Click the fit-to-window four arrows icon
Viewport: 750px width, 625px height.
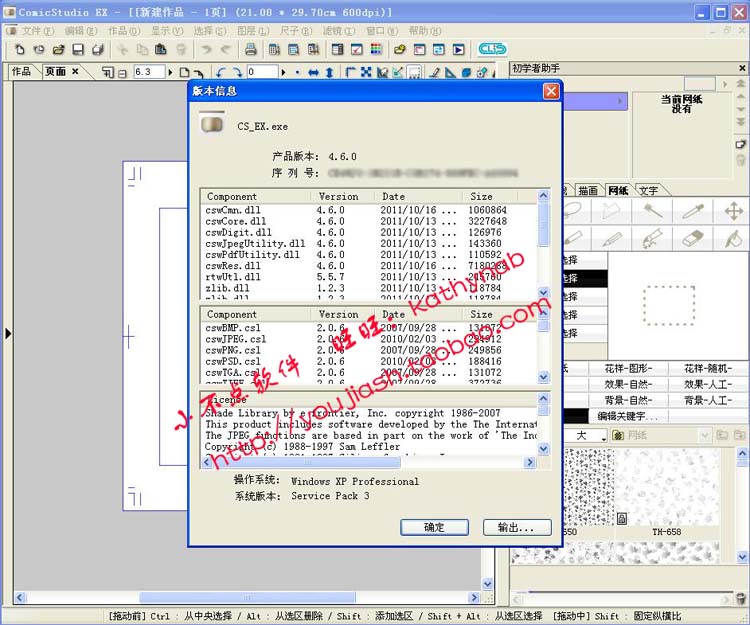pyautogui.click(x=366, y=72)
